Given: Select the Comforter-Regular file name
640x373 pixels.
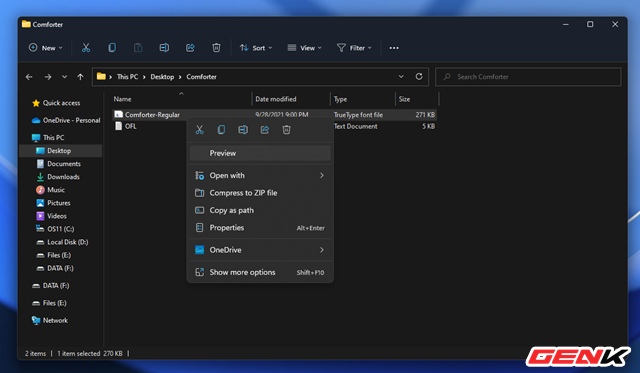Looking at the screenshot, I should (x=152, y=115).
